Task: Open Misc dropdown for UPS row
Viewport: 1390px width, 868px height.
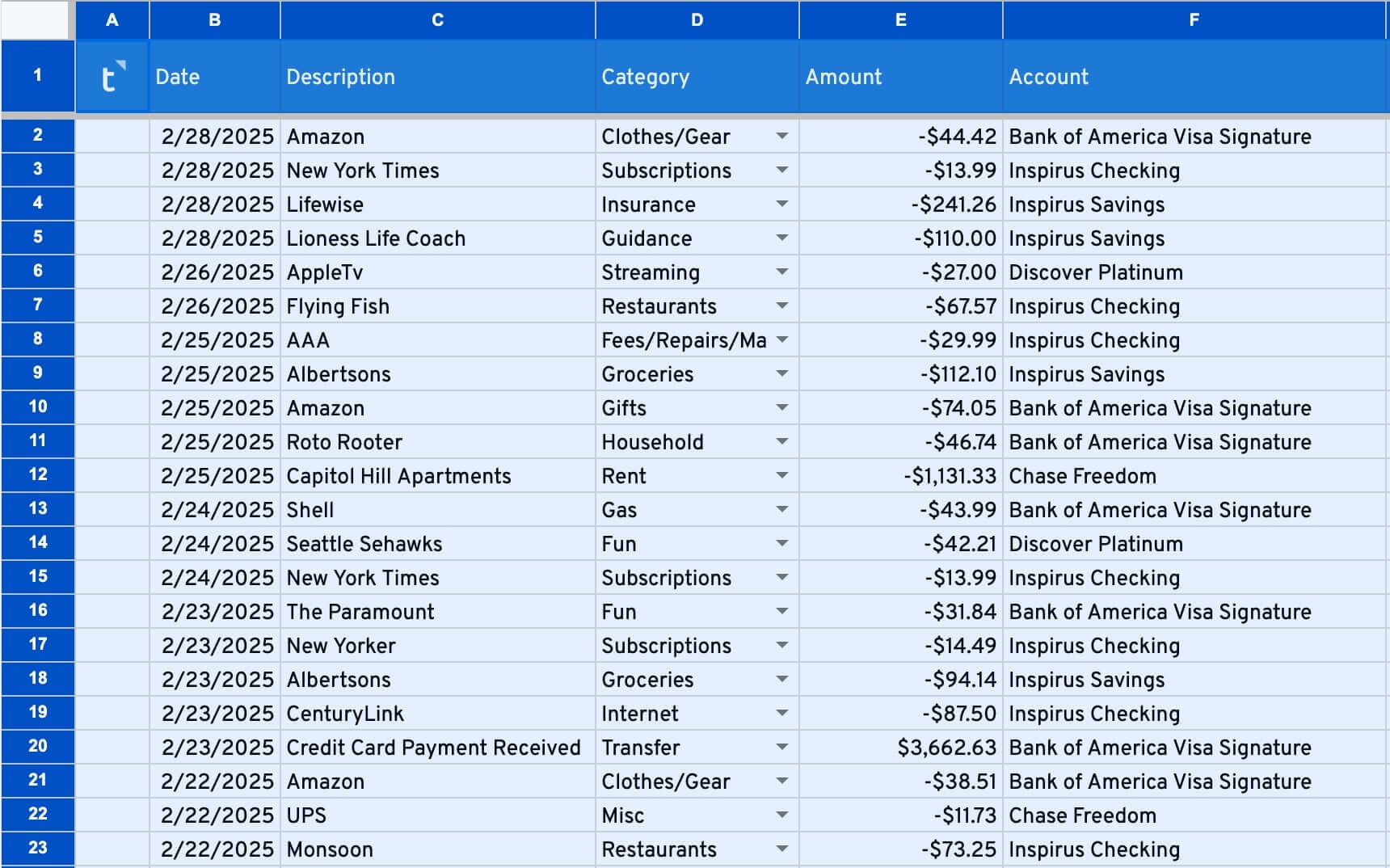Action: 781,815
